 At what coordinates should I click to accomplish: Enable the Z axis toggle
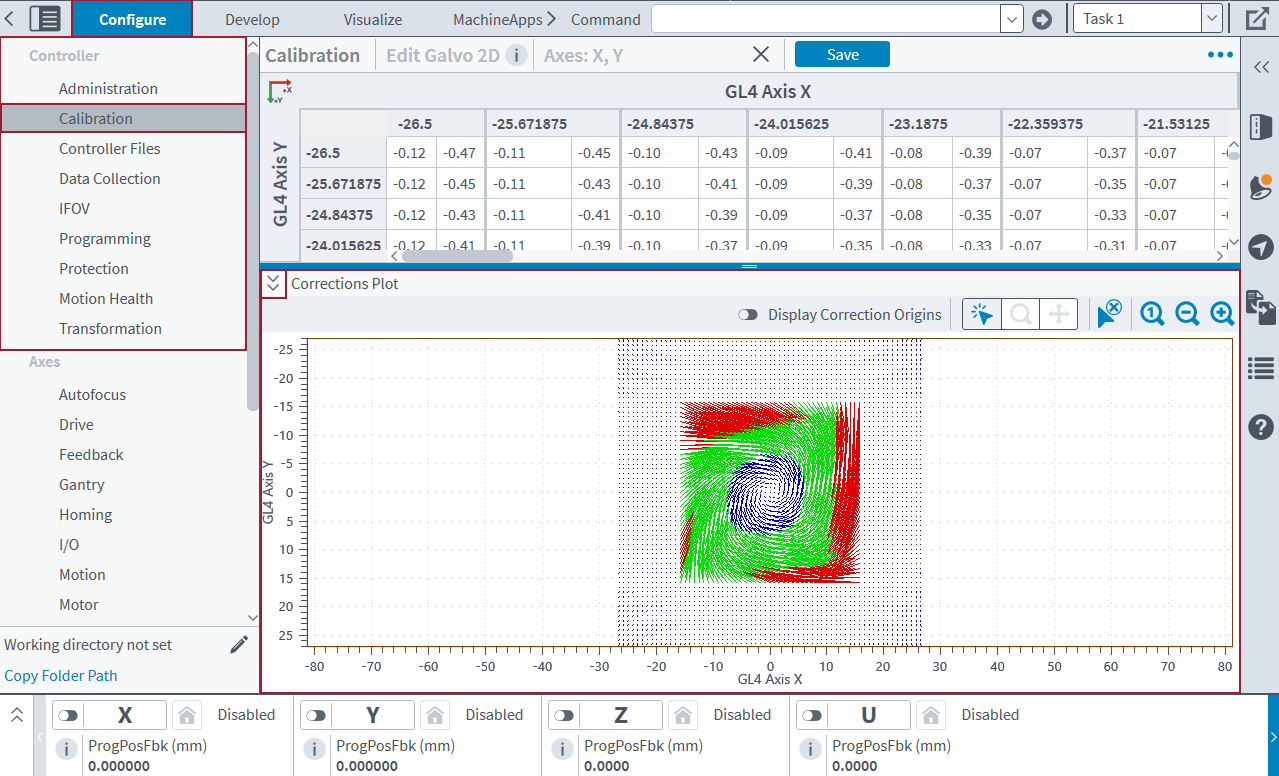point(564,715)
